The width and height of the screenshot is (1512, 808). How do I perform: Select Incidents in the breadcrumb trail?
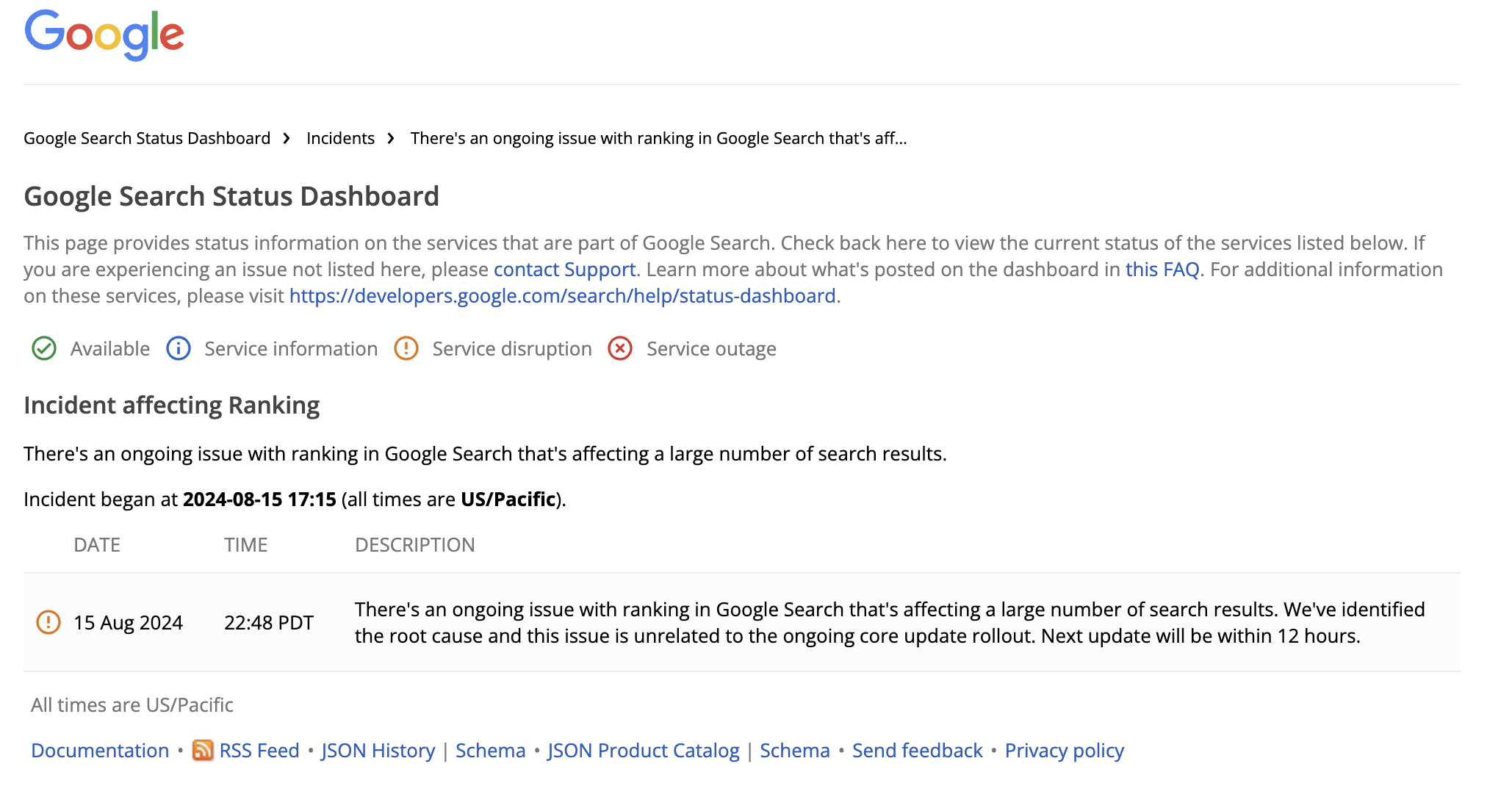[340, 138]
